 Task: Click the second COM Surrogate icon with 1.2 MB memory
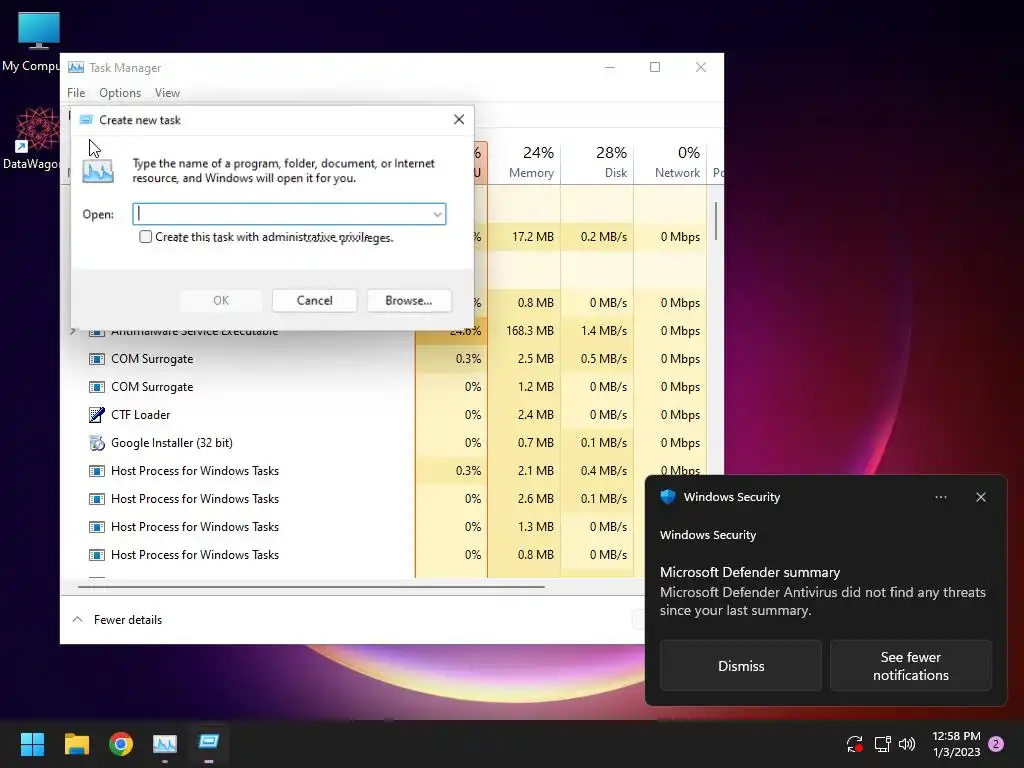[97, 387]
